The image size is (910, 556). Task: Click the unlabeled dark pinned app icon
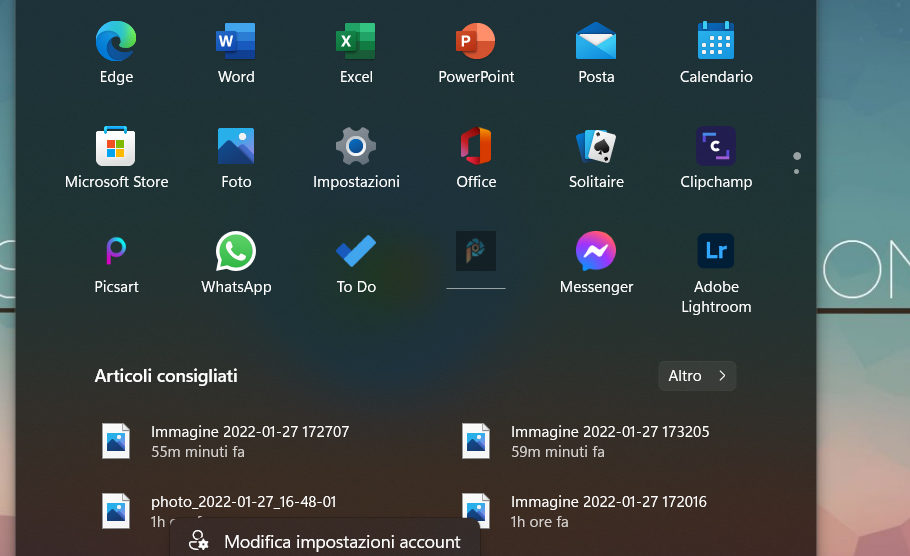pos(476,251)
